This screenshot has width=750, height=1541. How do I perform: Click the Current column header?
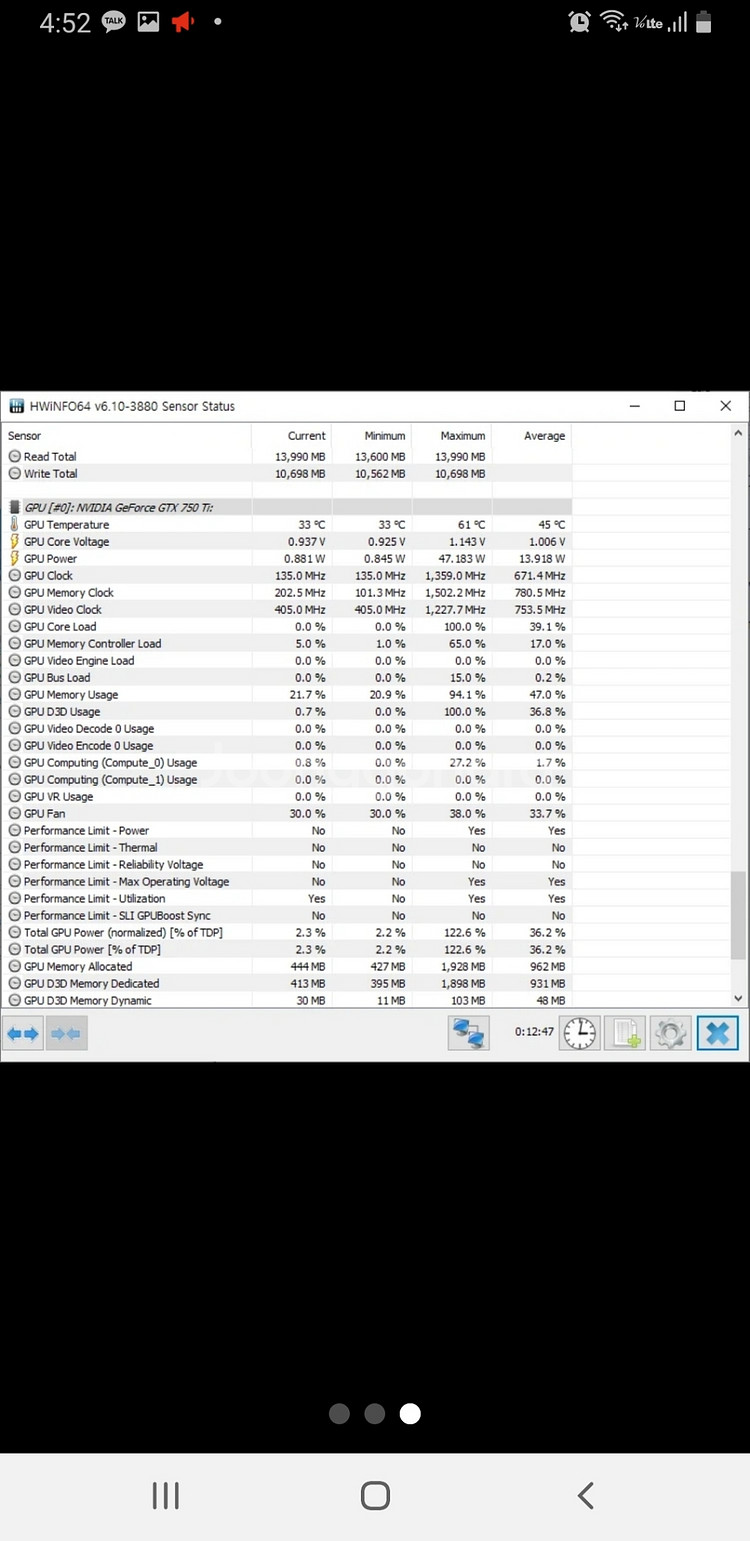[x=291, y=436]
